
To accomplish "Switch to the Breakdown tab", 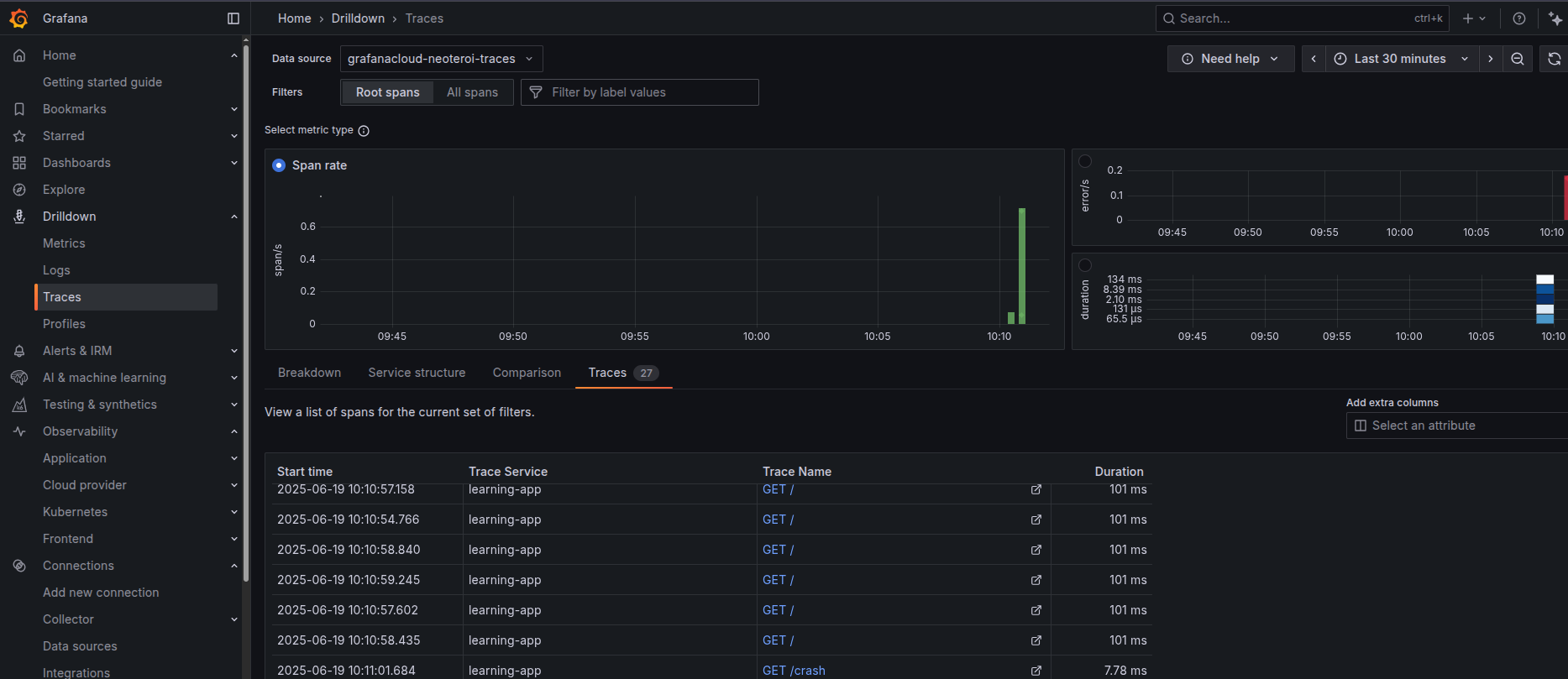I will [309, 373].
